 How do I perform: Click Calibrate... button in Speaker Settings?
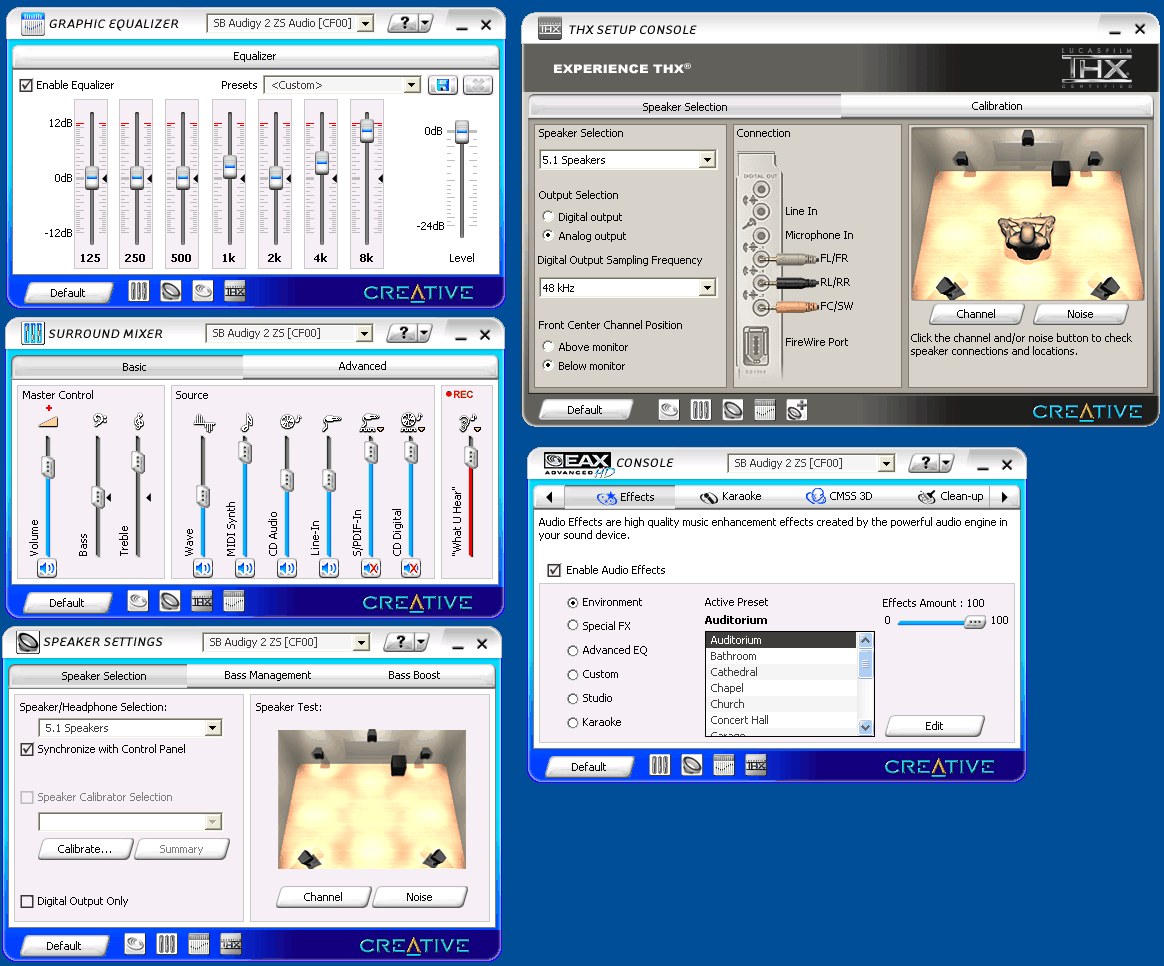[x=85, y=849]
